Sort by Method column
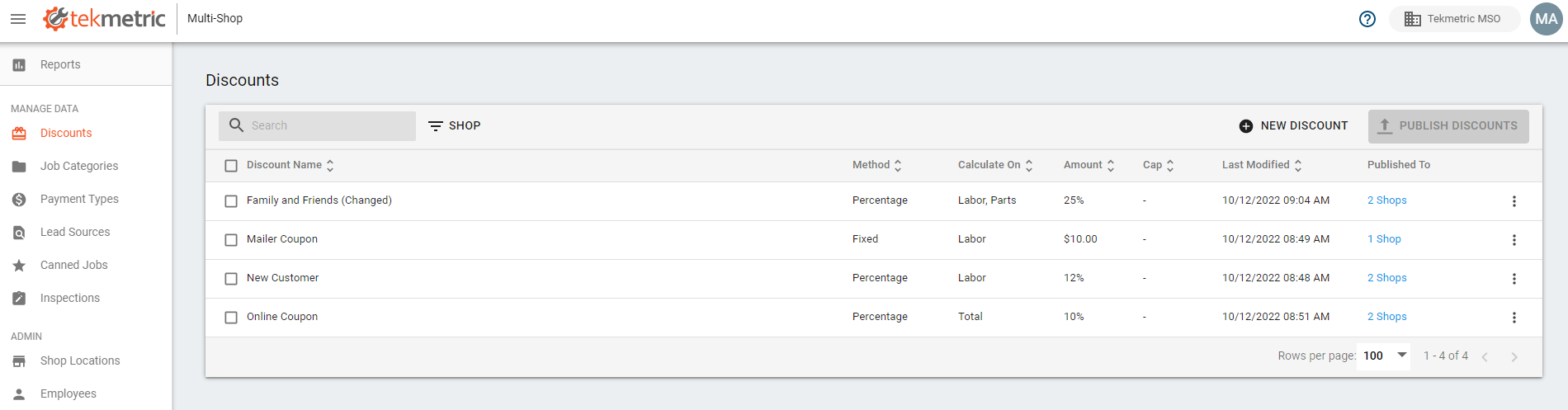Screen dimensions: 1568x410 pyautogui.click(x=877, y=165)
